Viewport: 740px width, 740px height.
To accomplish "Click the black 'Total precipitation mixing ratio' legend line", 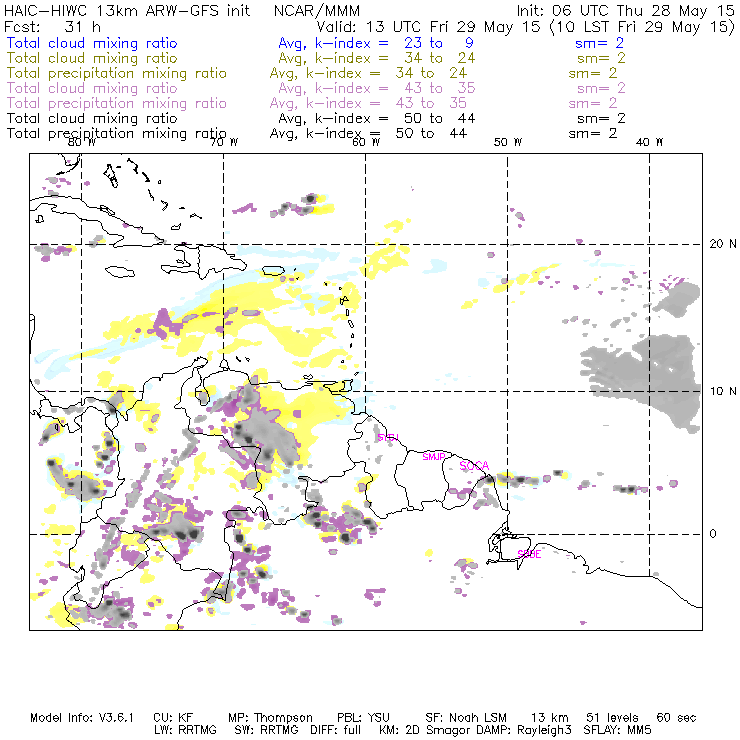I will pyautogui.click(x=117, y=134).
